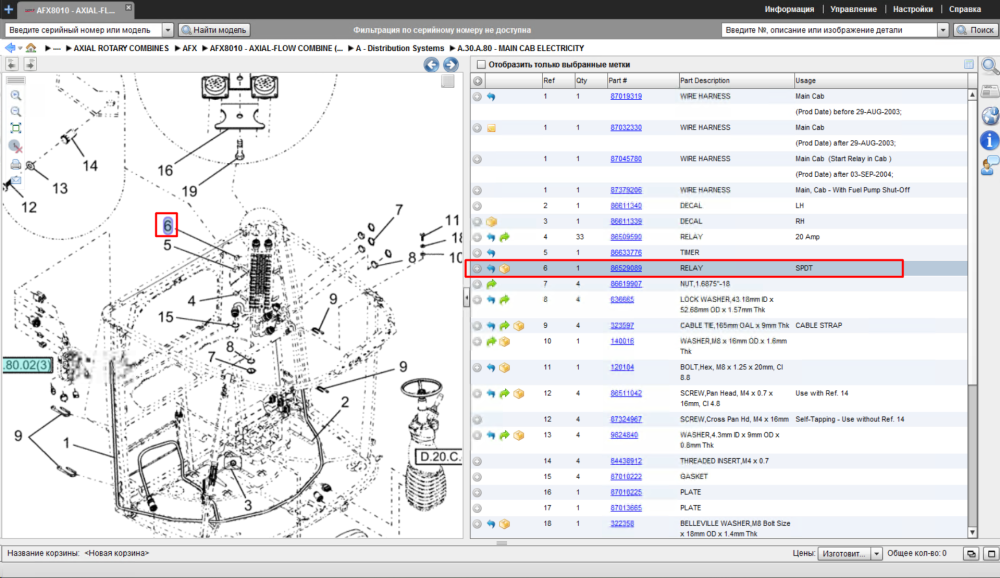The image size is (1000, 578).
Task: Open part number 86529089 link
Action: (x=626, y=269)
